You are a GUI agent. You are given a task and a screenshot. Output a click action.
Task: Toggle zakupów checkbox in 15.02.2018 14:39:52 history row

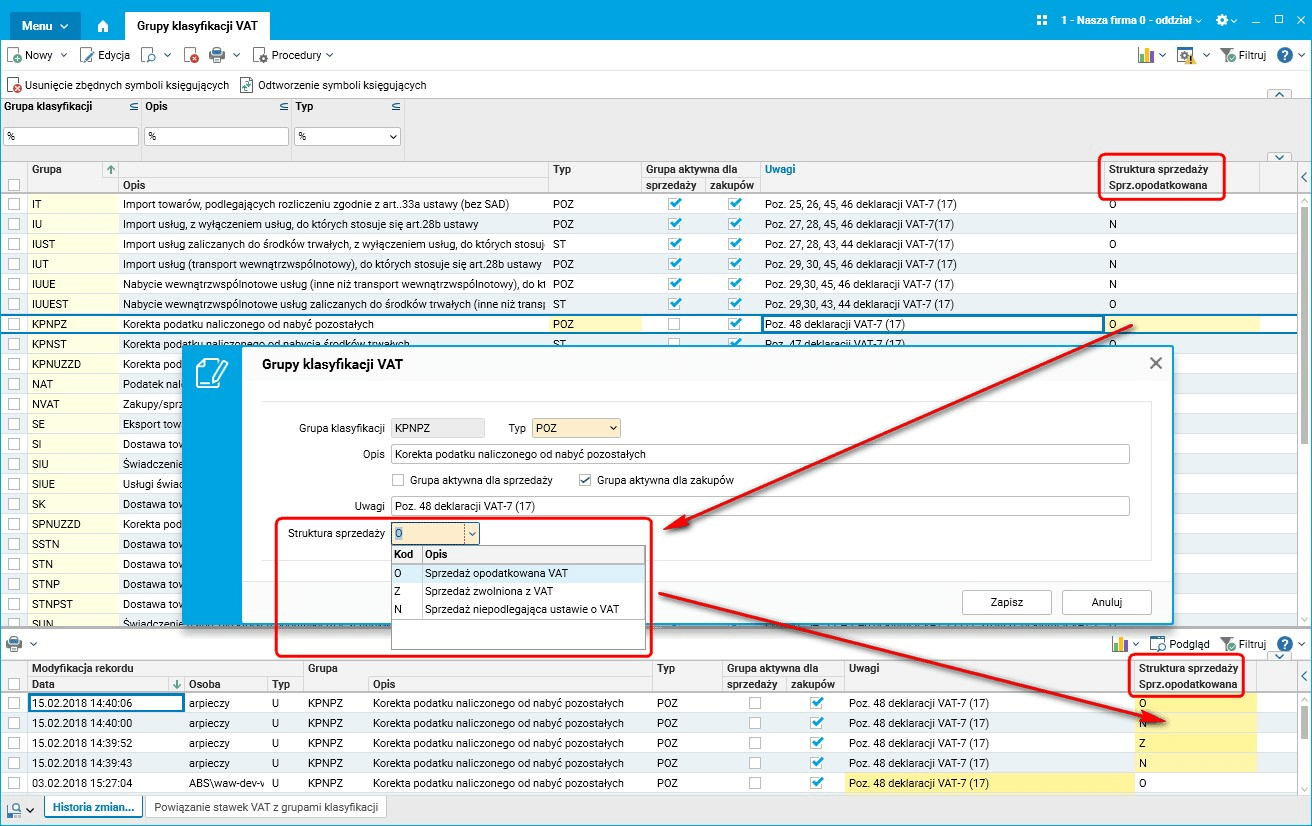tap(817, 743)
